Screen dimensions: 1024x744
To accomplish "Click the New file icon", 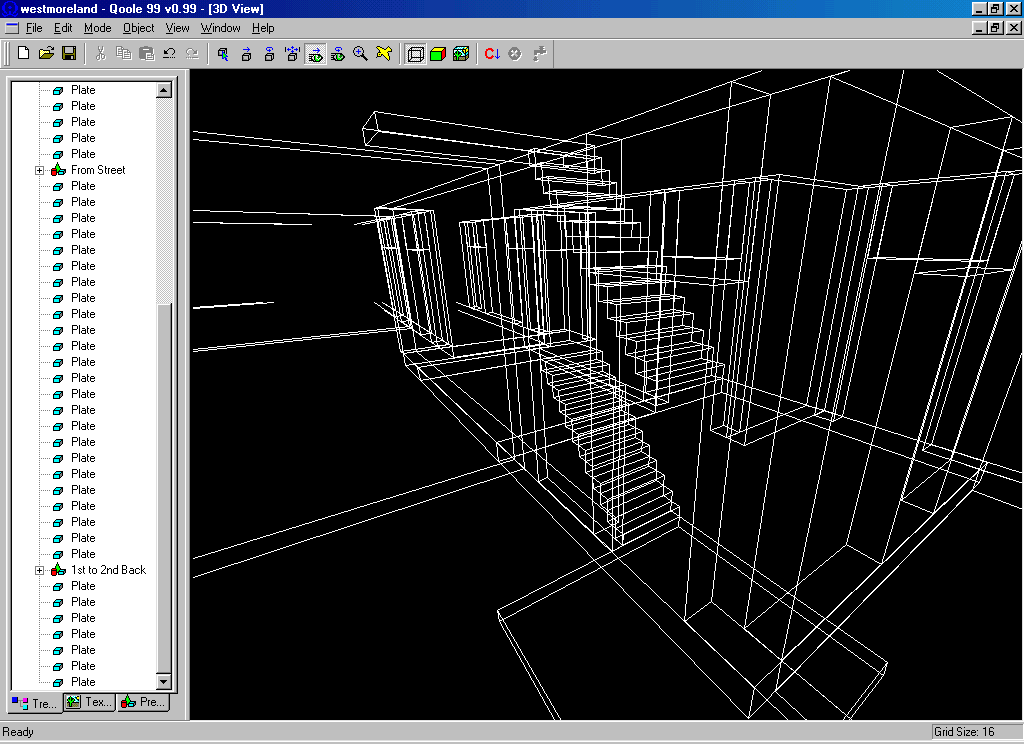I will pyautogui.click(x=23, y=53).
